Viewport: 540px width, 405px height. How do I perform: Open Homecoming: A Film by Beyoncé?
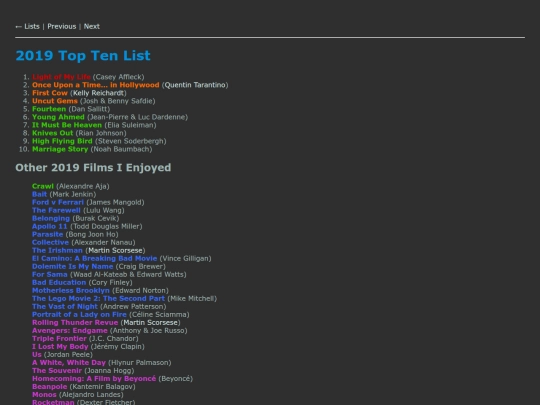click(94, 379)
